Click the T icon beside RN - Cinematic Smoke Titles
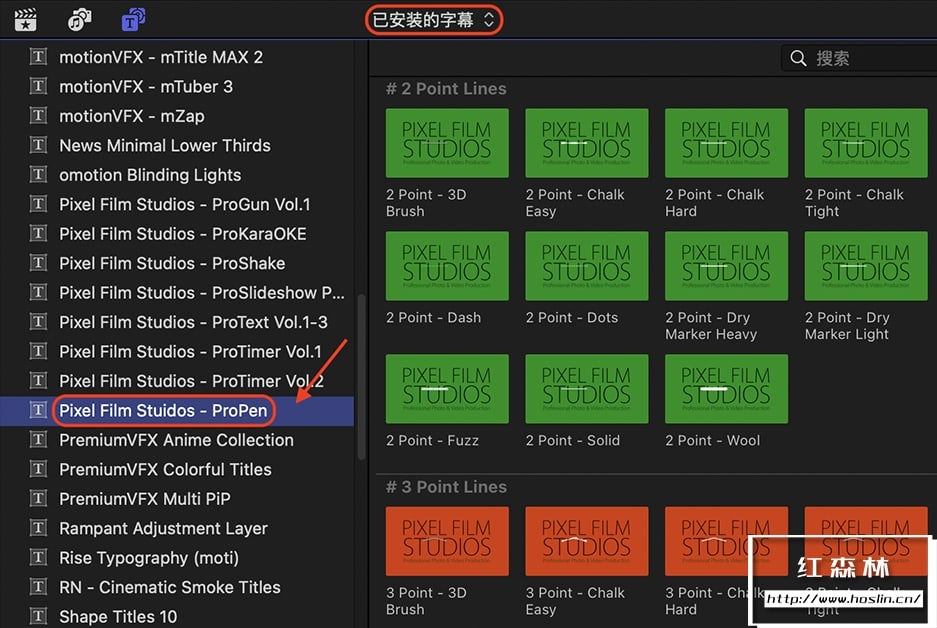The width and height of the screenshot is (937, 628). [38, 587]
